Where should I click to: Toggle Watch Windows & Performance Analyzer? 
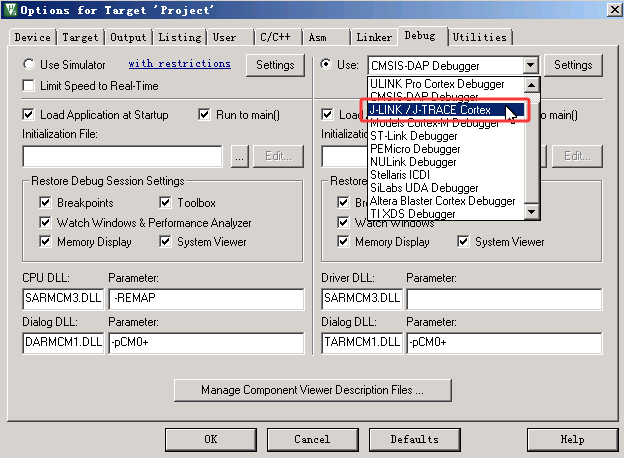(45, 222)
